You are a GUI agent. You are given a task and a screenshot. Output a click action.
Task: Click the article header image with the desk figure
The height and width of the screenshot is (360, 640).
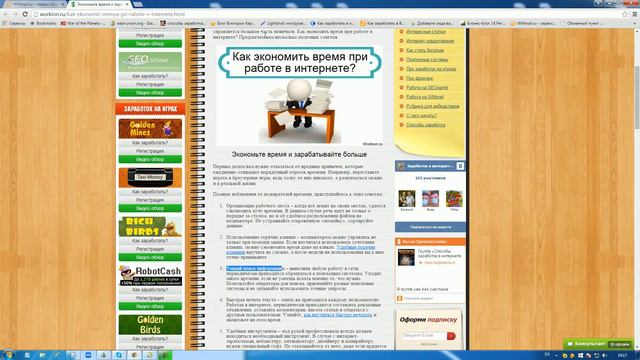pos(300,95)
